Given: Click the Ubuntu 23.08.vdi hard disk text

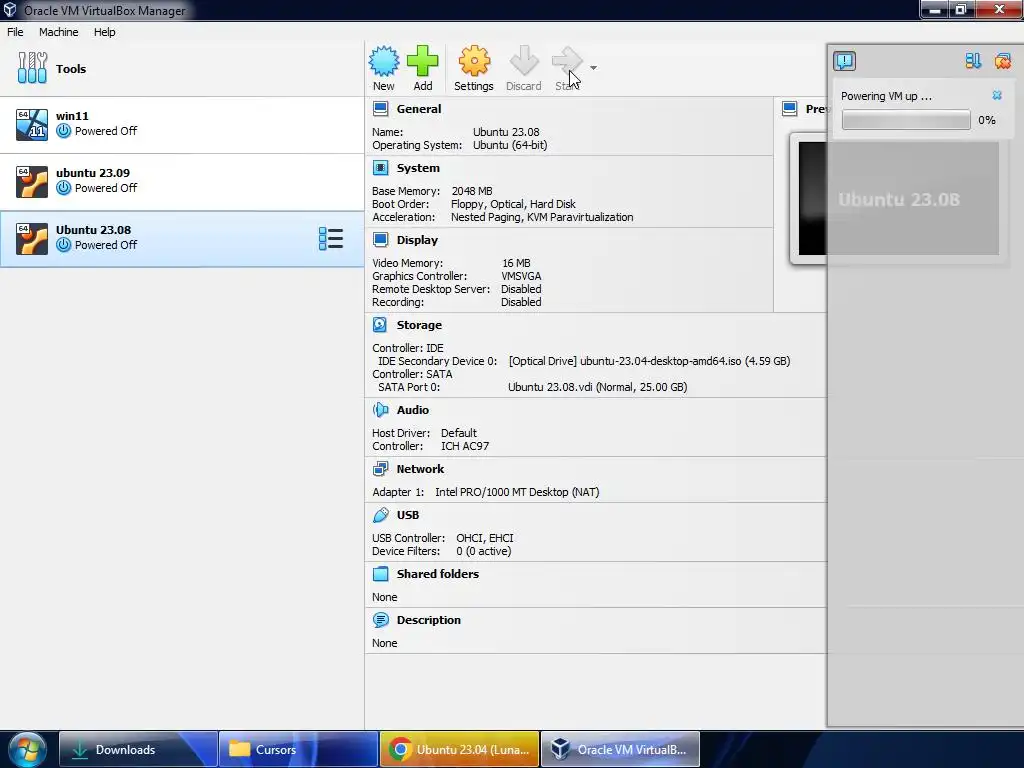Looking at the screenshot, I should pyautogui.click(x=598, y=387).
